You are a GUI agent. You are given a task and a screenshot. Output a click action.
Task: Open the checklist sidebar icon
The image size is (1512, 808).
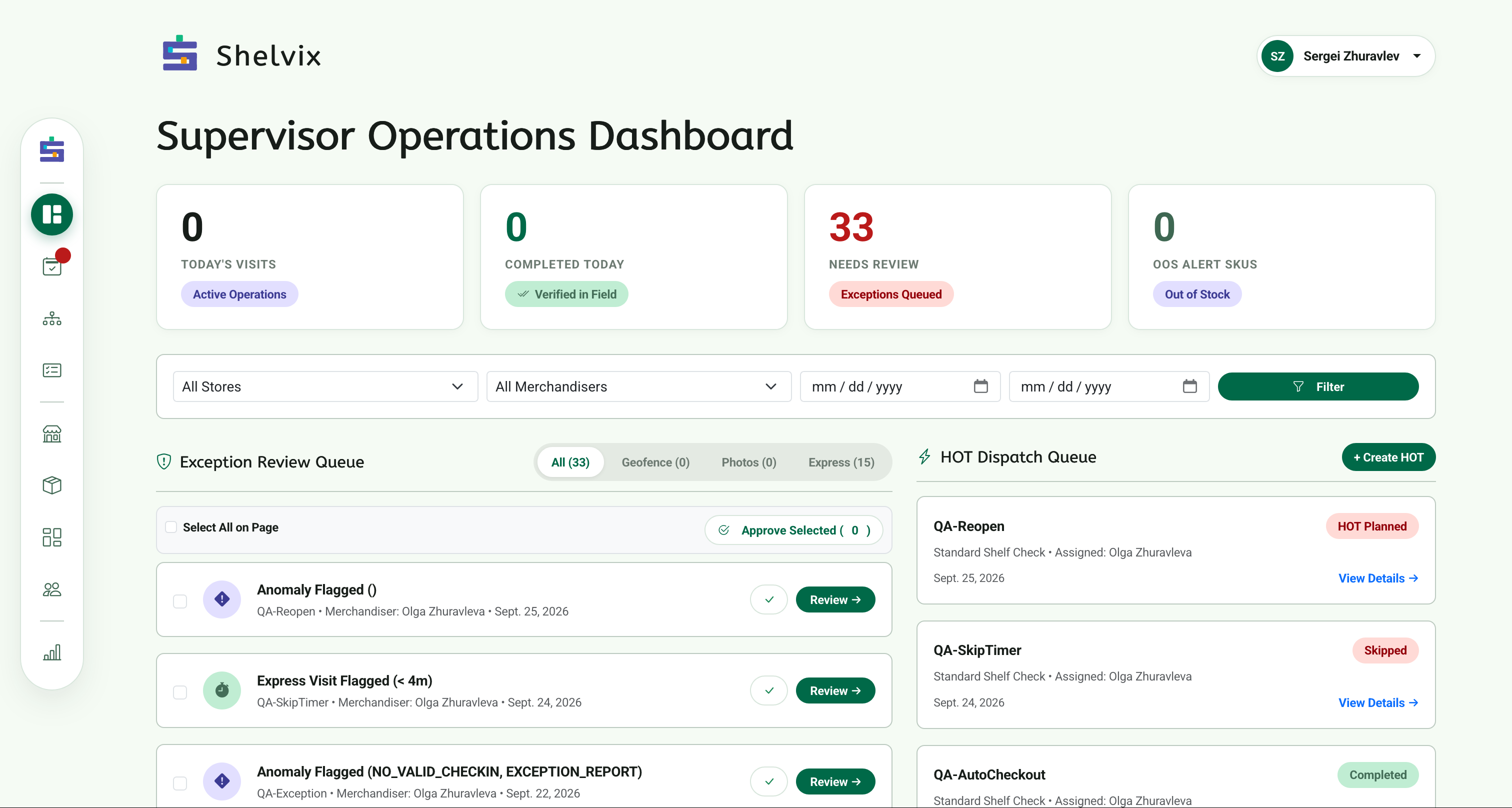51,370
